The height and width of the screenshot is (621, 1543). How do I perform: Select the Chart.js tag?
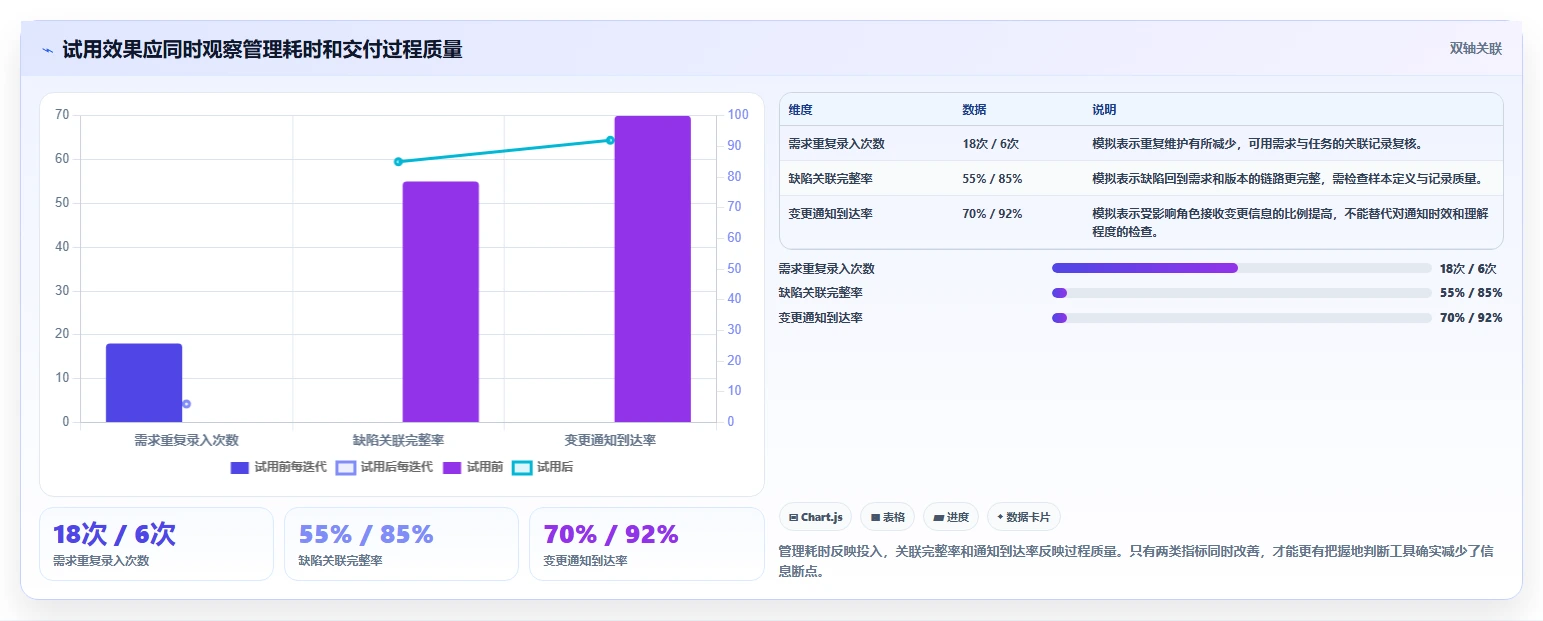pos(816,517)
